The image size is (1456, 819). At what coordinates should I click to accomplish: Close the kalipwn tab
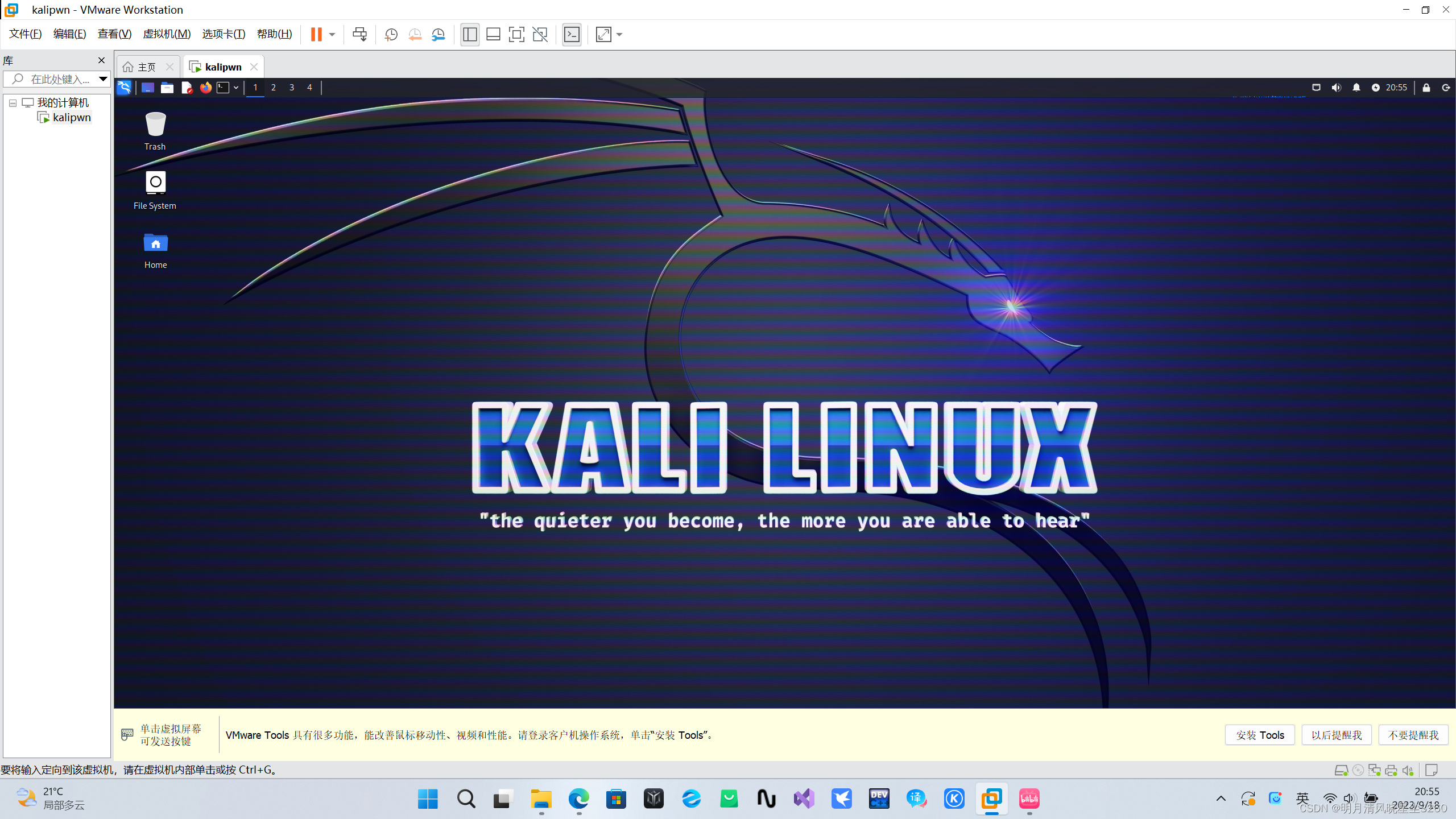(x=254, y=67)
